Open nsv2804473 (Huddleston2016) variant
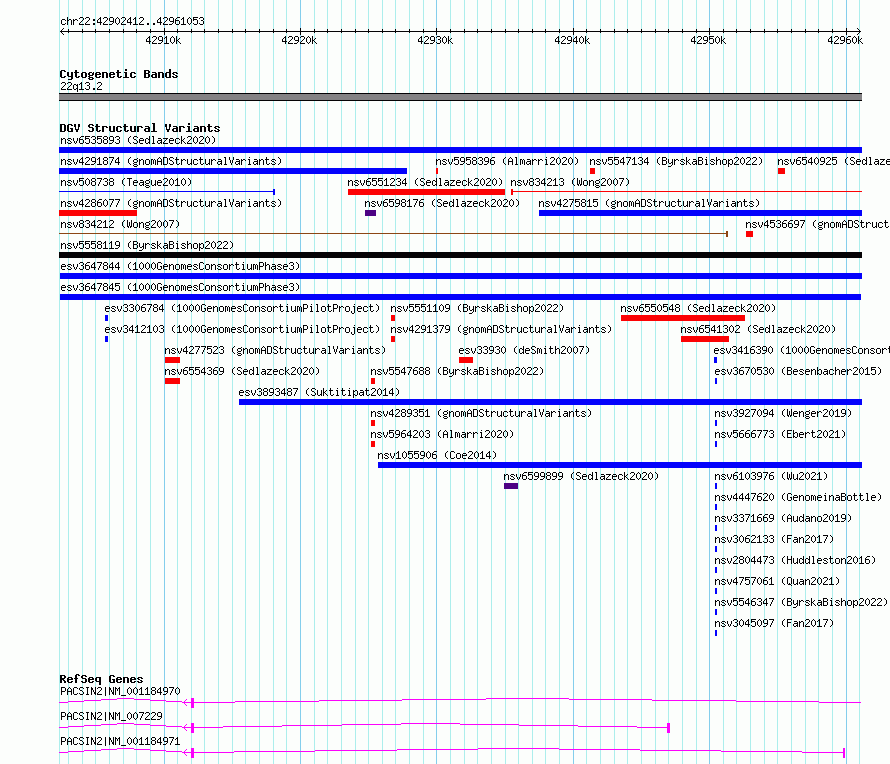Screen dimensions: 890x764 tap(795, 560)
